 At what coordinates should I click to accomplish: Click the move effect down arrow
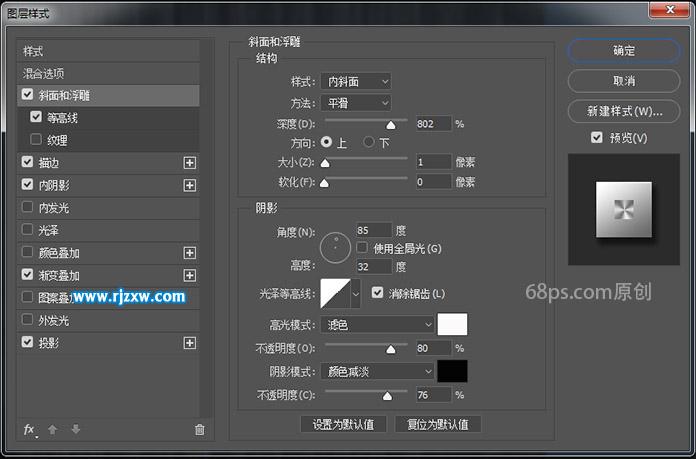(75, 429)
